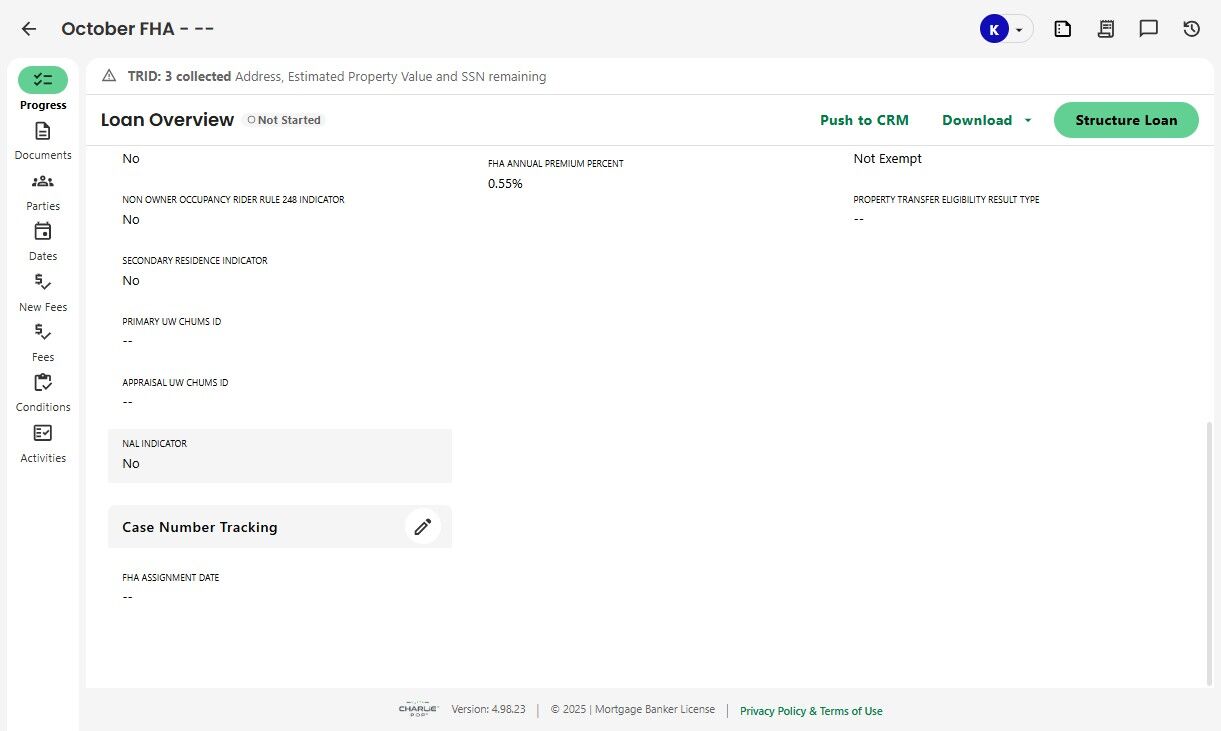Screen dimensions: 1221x731
Task: Show the Activities section
Action: point(43,442)
